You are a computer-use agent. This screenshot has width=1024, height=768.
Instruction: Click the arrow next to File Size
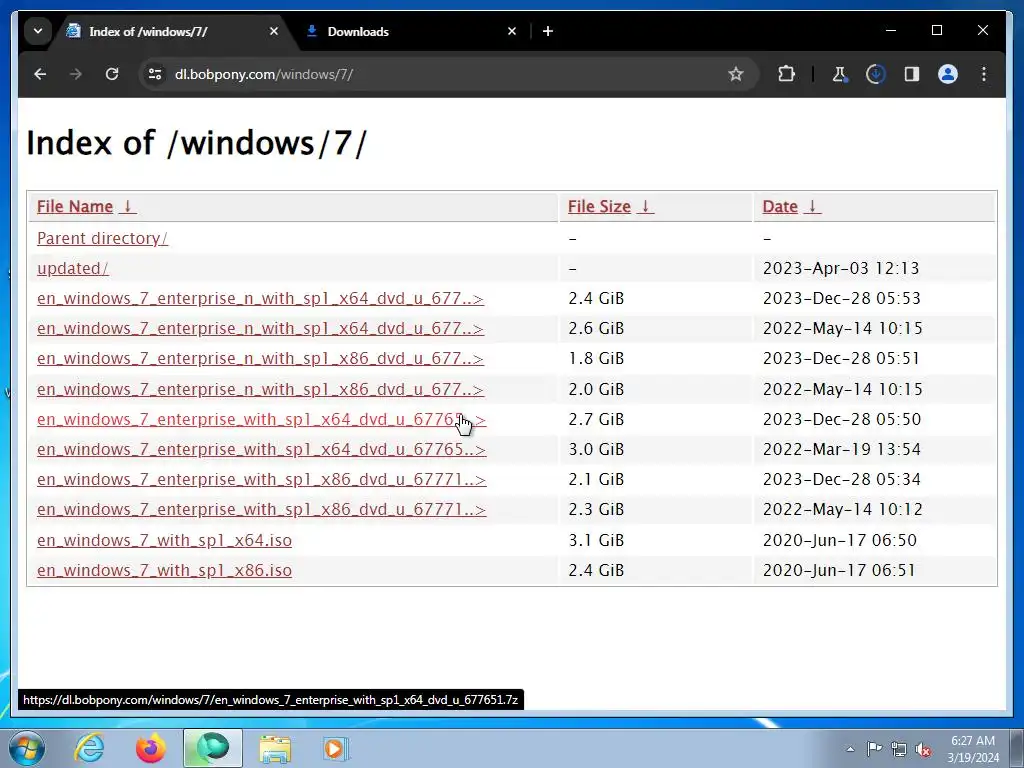[646, 206]
